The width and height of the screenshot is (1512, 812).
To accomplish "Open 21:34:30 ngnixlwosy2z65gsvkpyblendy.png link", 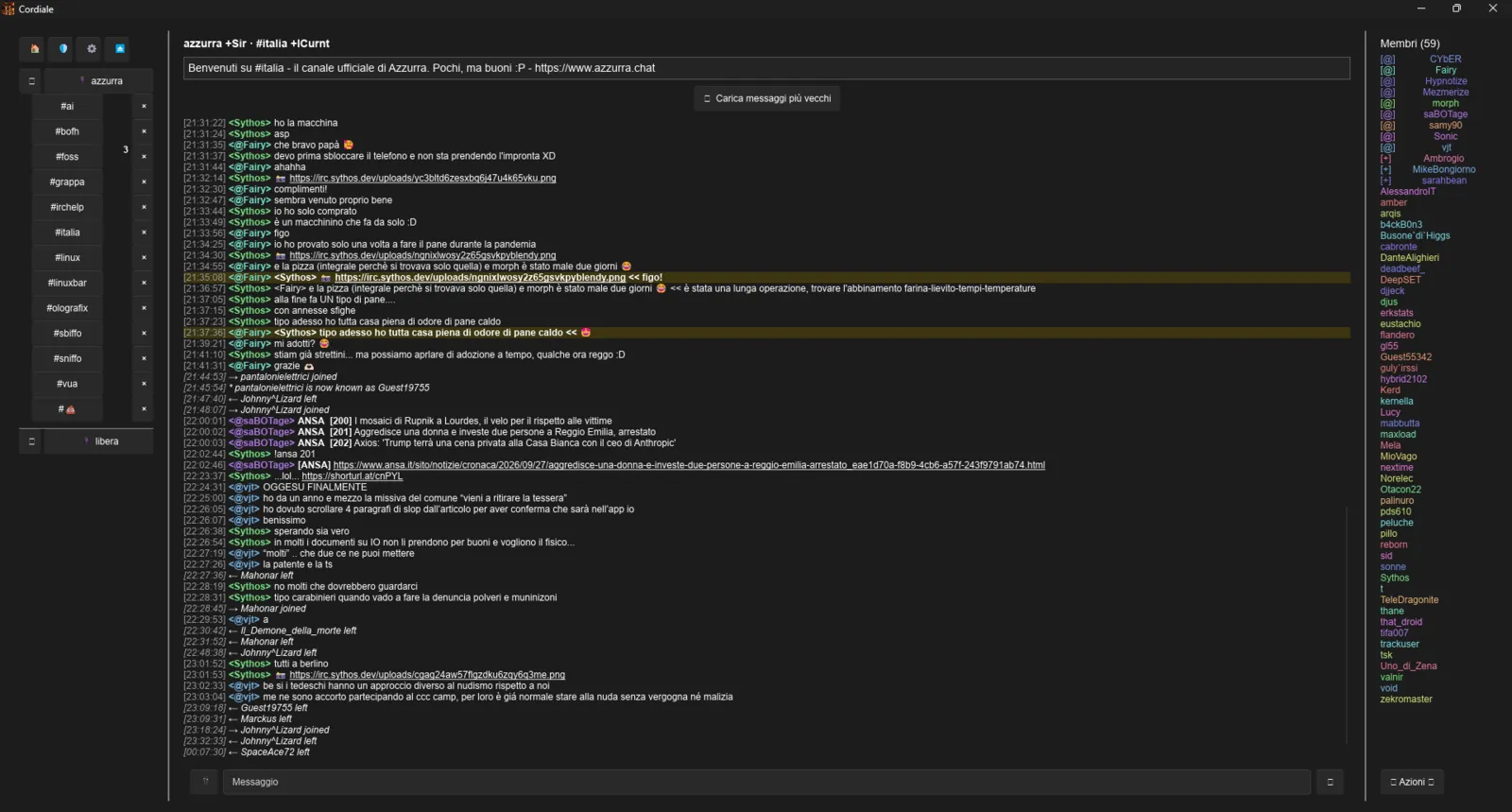I will [422, 255].
